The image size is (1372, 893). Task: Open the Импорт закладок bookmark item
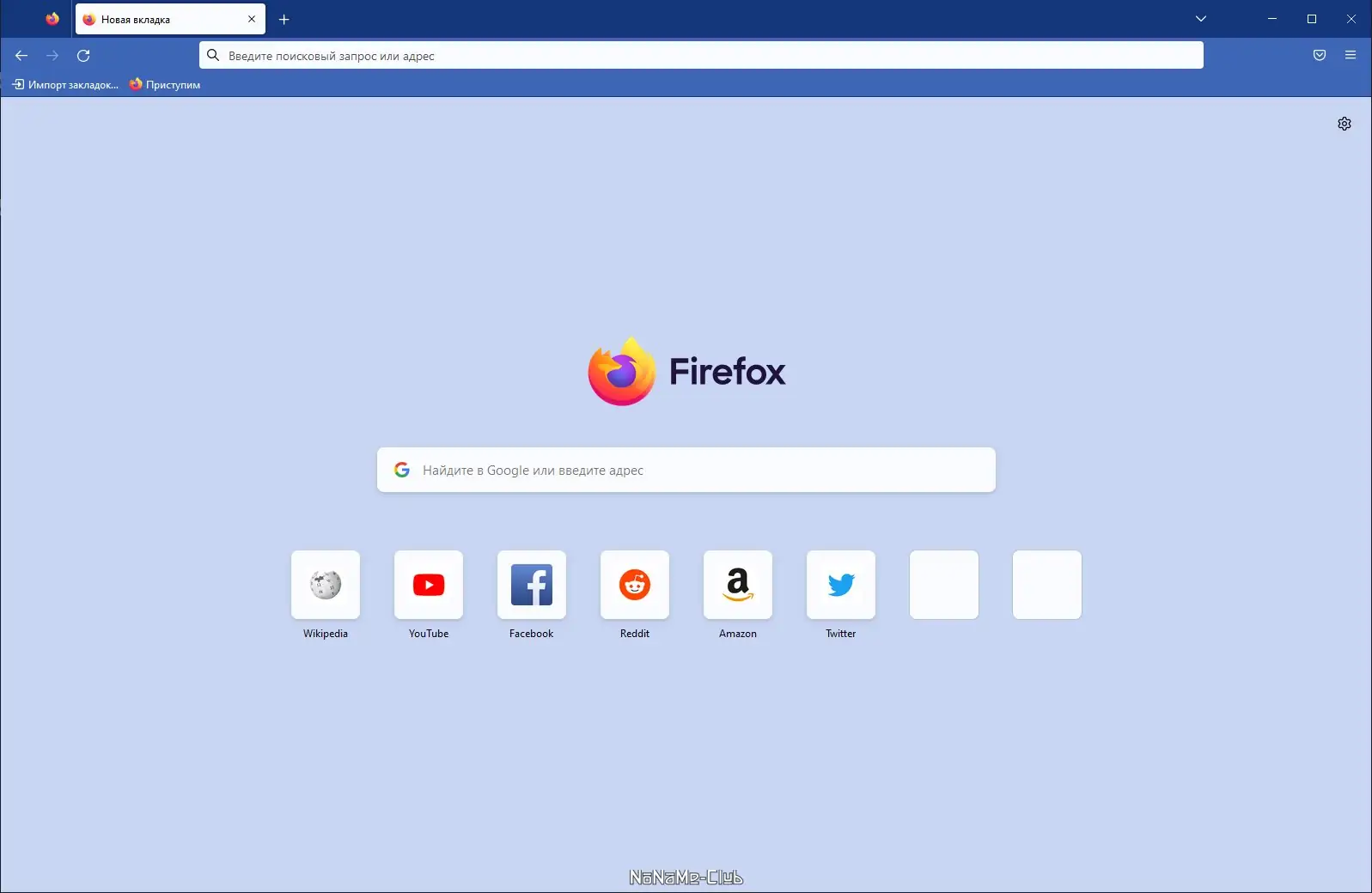[x=65, y=85]
